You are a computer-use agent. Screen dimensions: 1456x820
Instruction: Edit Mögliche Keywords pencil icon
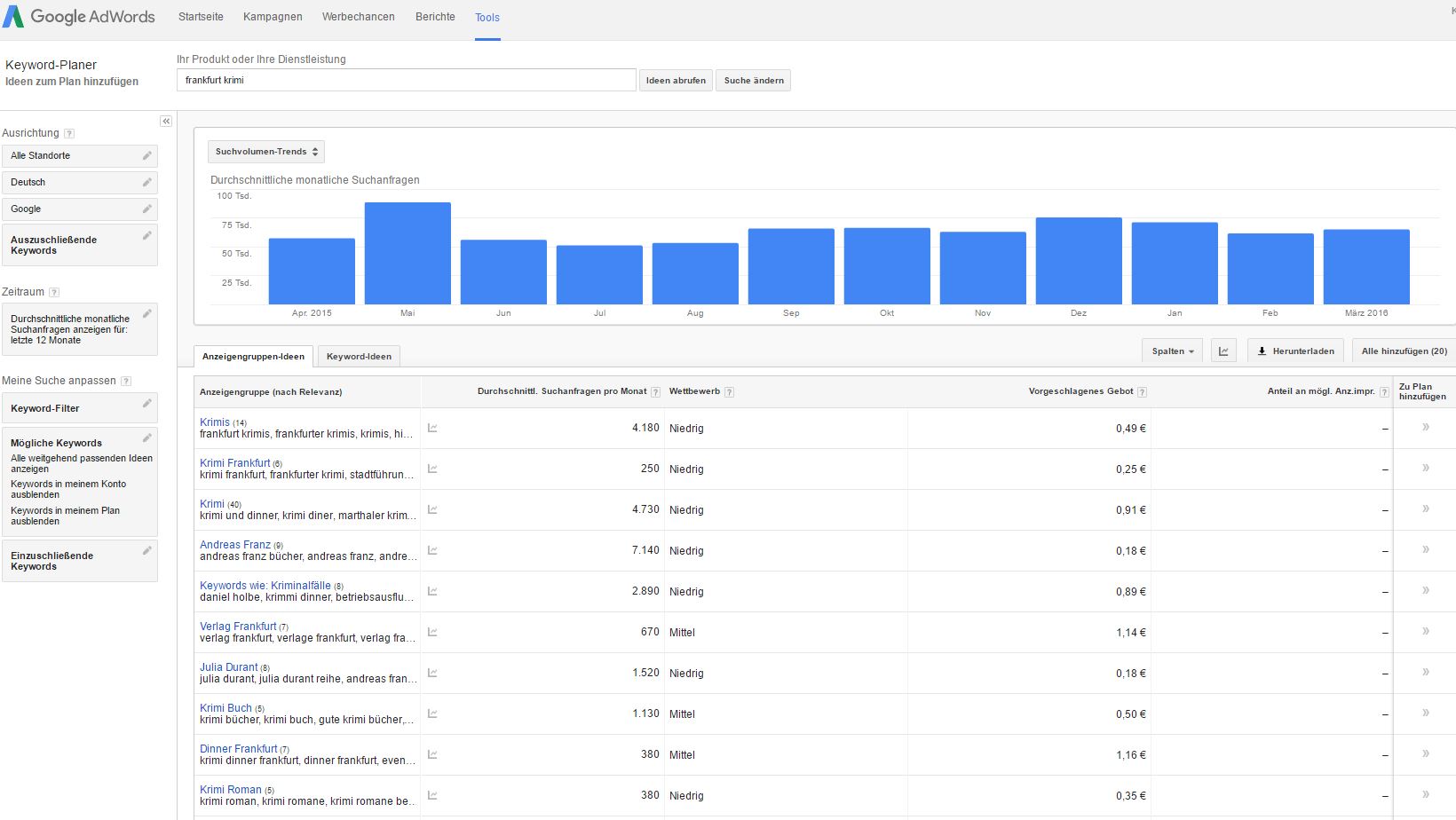147,438
